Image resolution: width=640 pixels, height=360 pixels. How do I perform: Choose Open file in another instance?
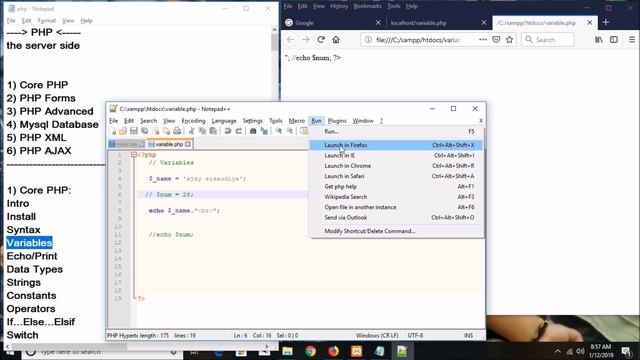click(396, 207)
